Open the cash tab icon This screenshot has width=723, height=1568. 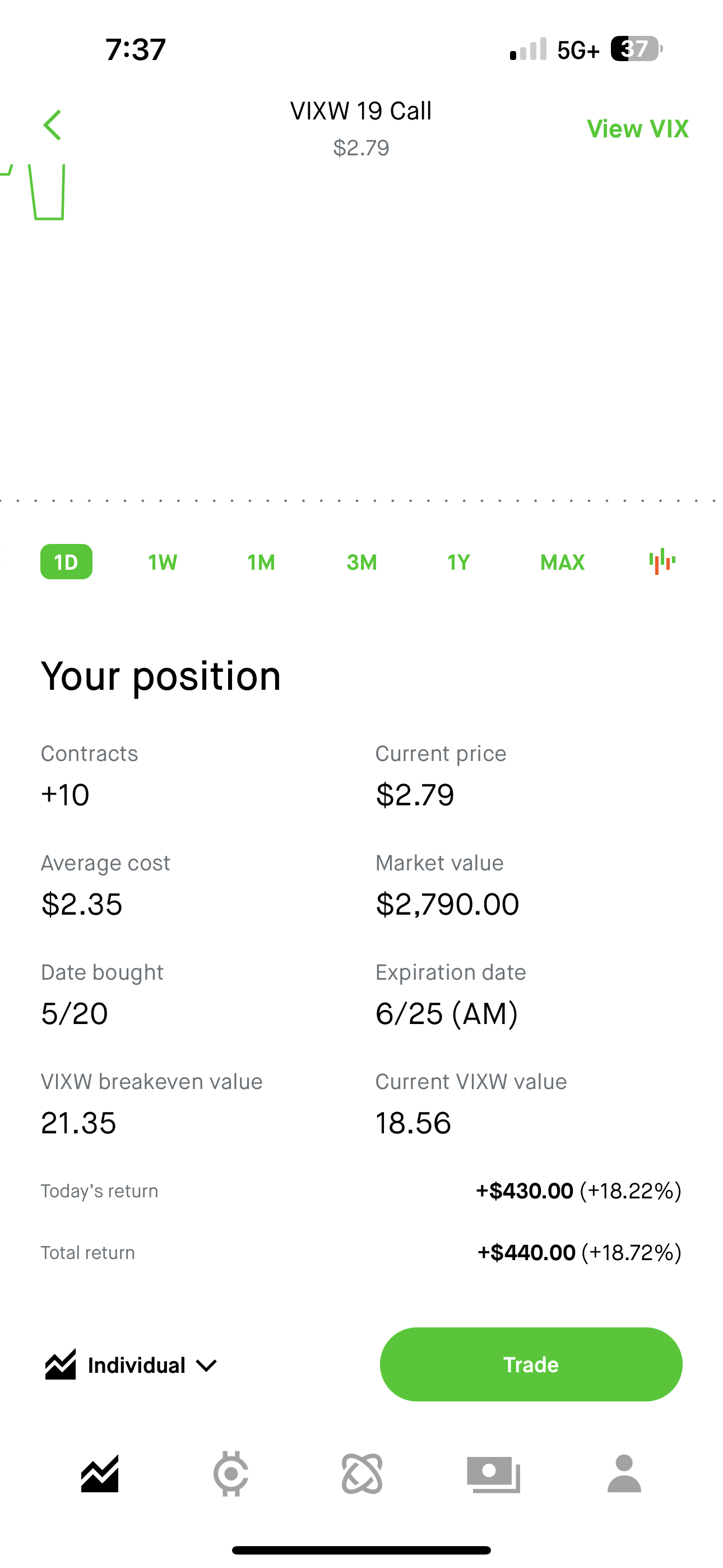(494, 1474)
